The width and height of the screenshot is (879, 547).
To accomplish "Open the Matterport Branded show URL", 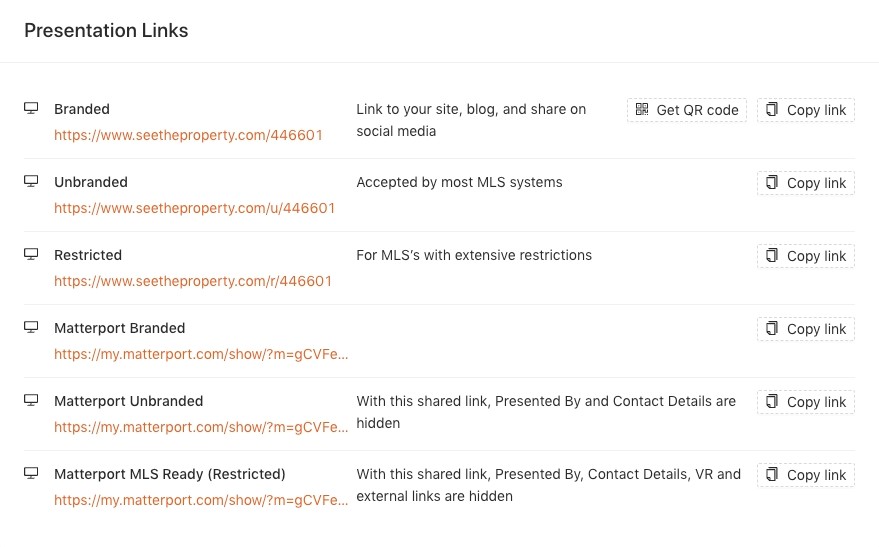I will tap(201, 354).
